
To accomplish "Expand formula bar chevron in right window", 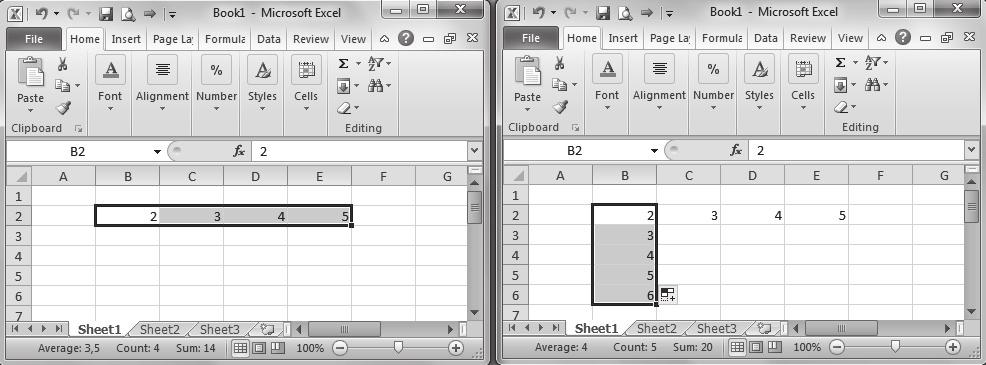I will pyautogui.click(x=972, y=151).
